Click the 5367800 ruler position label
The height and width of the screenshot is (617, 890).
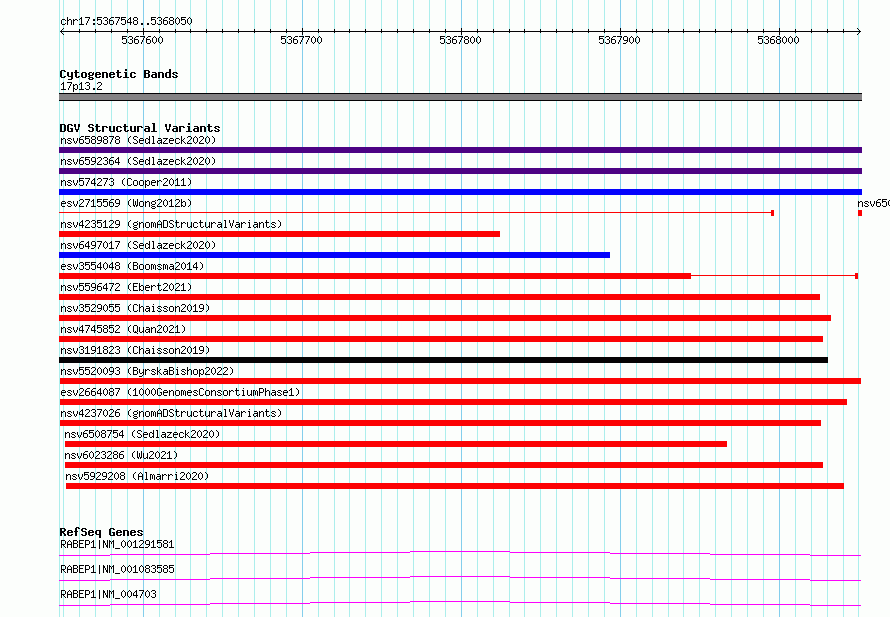click(460, 40)
